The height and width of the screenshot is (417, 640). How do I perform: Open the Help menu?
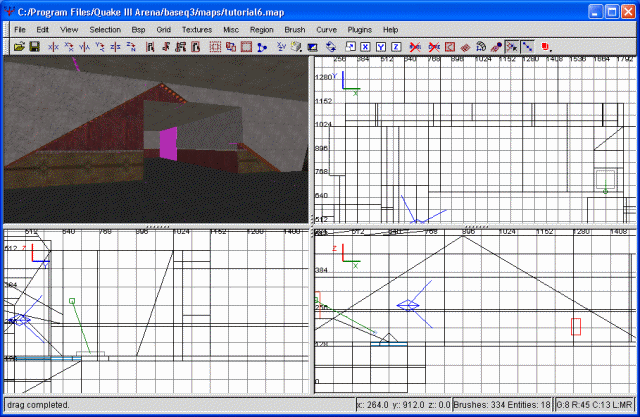point(390,30)
